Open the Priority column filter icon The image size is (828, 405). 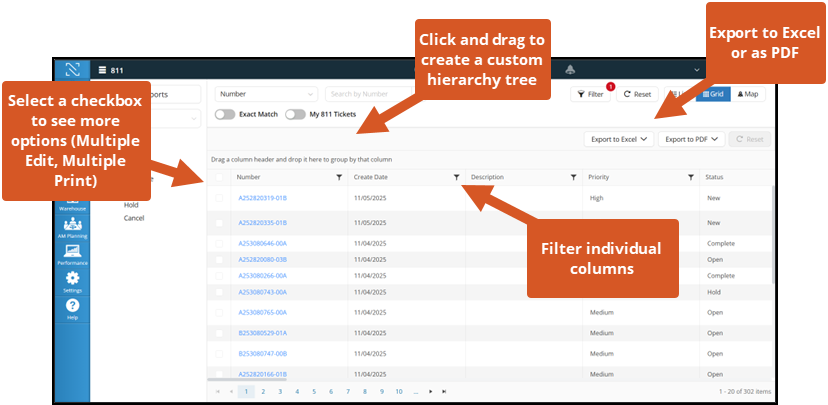690,177
